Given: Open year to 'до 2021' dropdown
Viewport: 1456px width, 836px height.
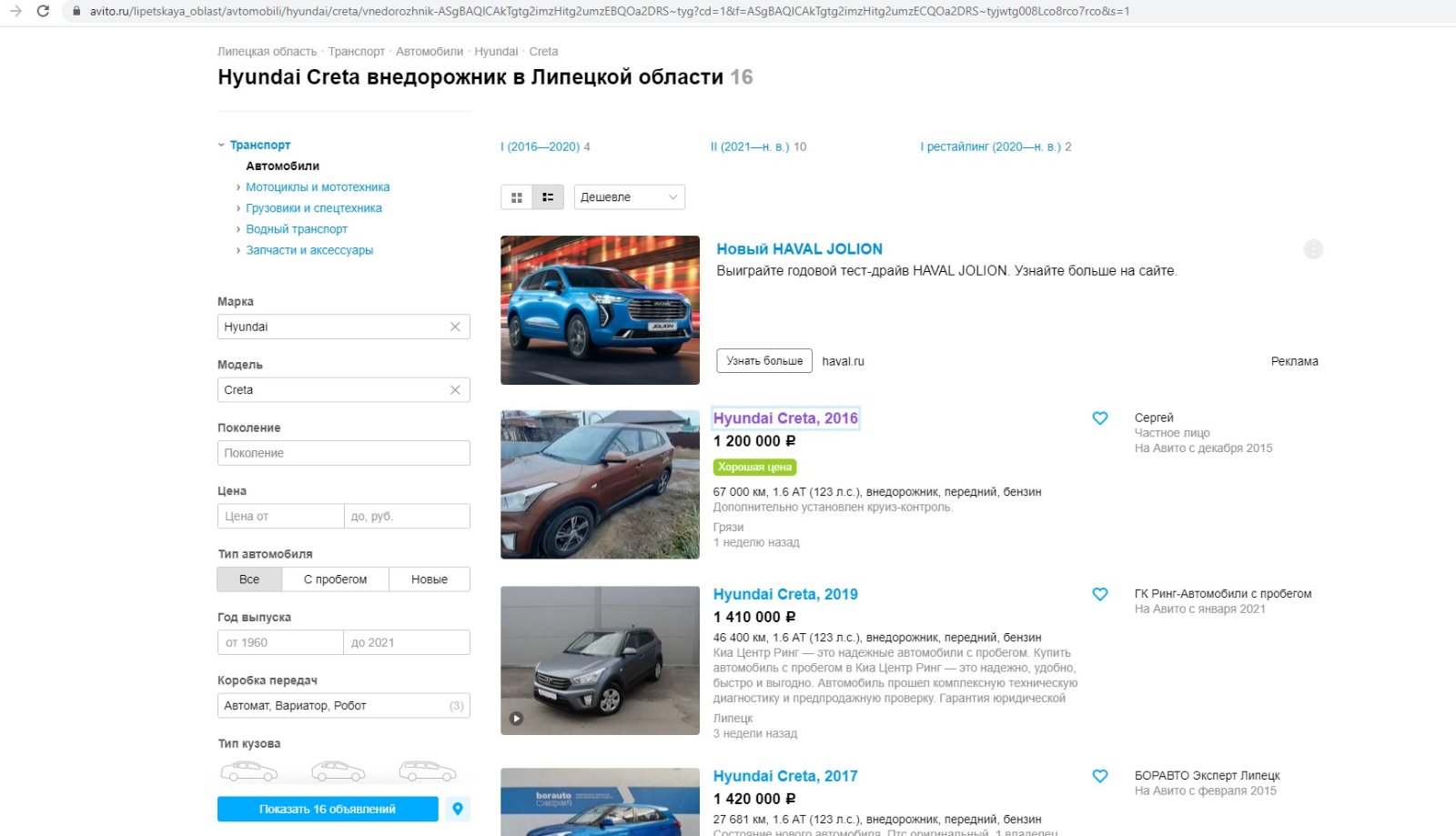Looking at the screenshot, I should pos(407,642).
